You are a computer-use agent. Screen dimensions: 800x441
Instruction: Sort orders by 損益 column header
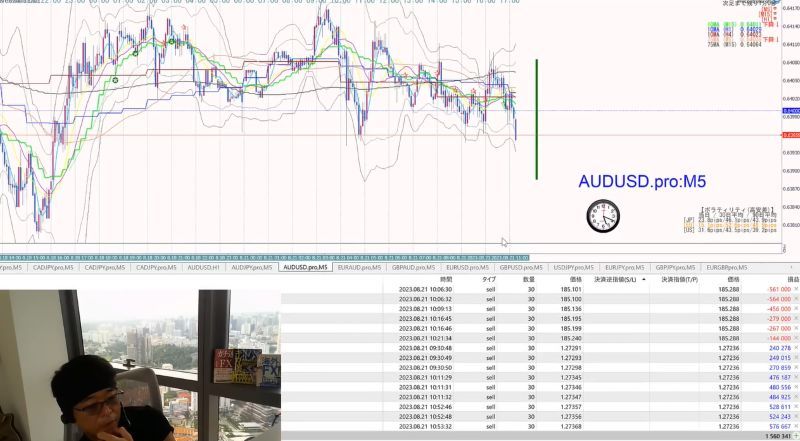pyautogui.click(x=793, y=280)
